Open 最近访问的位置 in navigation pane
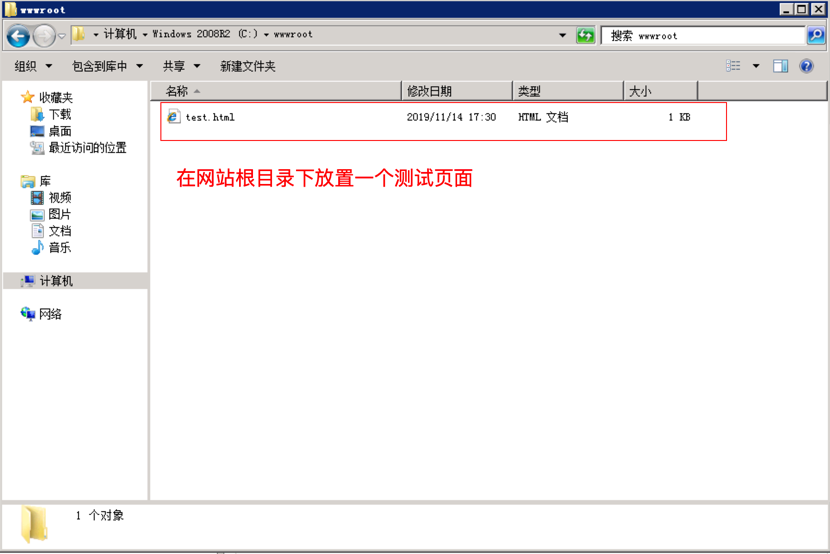This screenshot has height=554, width=830. (87, 148)
